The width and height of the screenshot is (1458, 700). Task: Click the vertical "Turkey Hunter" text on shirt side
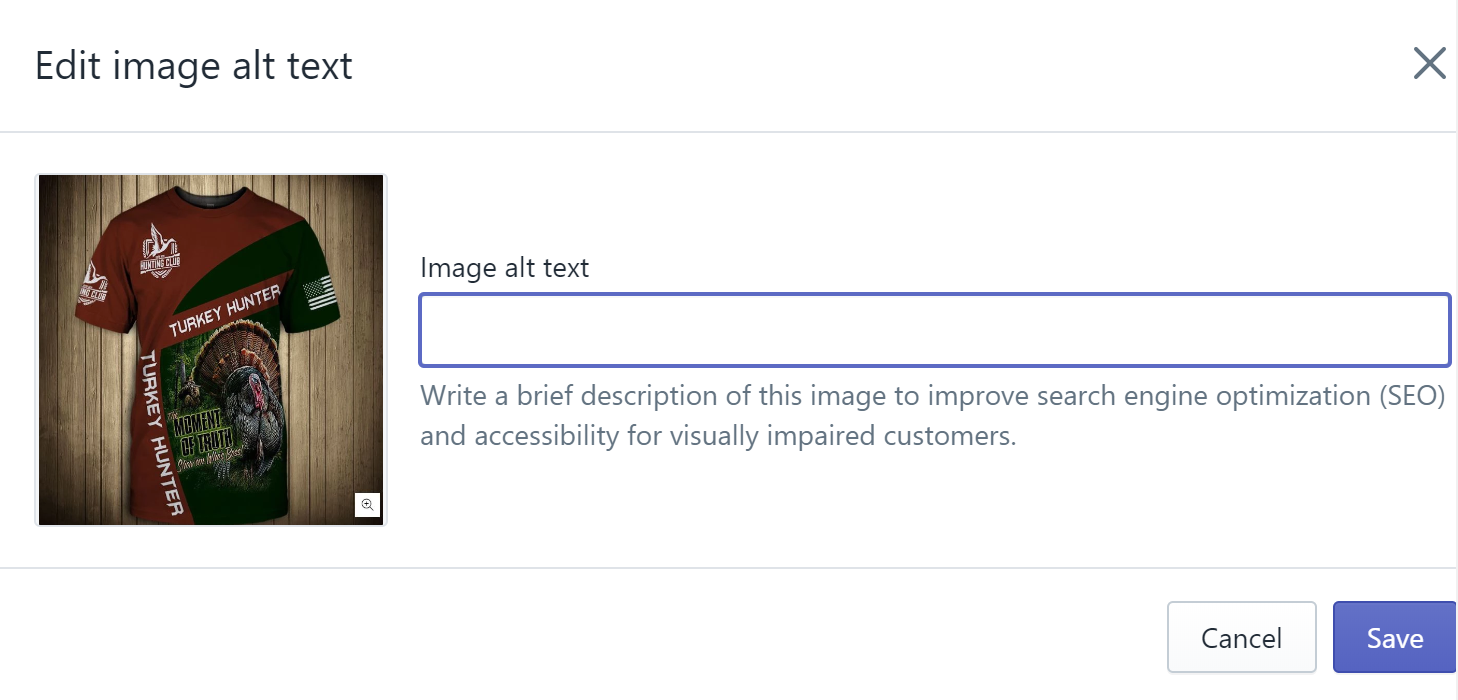[x=160, y=435]
